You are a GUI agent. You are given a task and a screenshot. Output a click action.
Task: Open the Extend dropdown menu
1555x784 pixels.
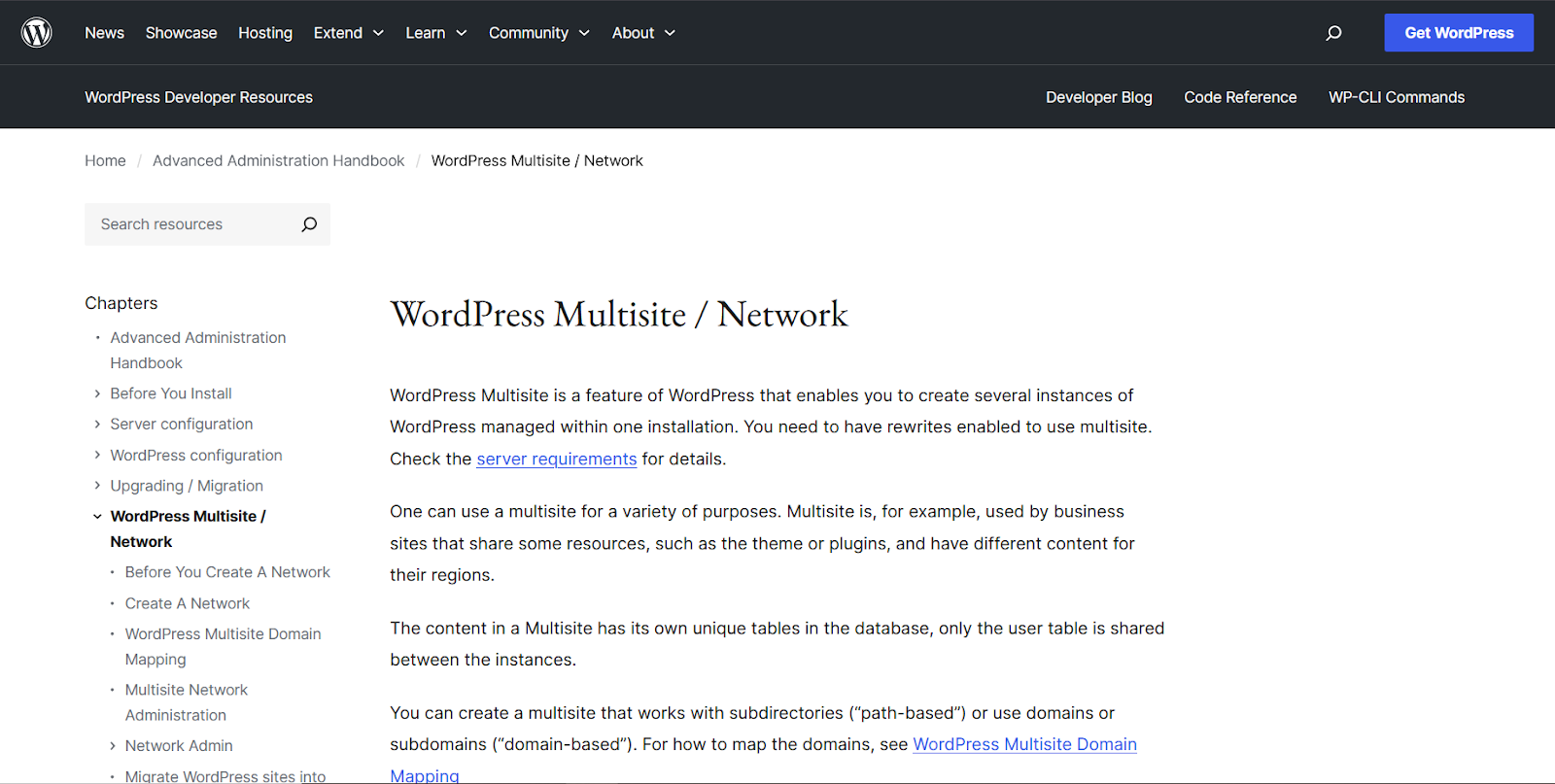(x=349, y=33)
